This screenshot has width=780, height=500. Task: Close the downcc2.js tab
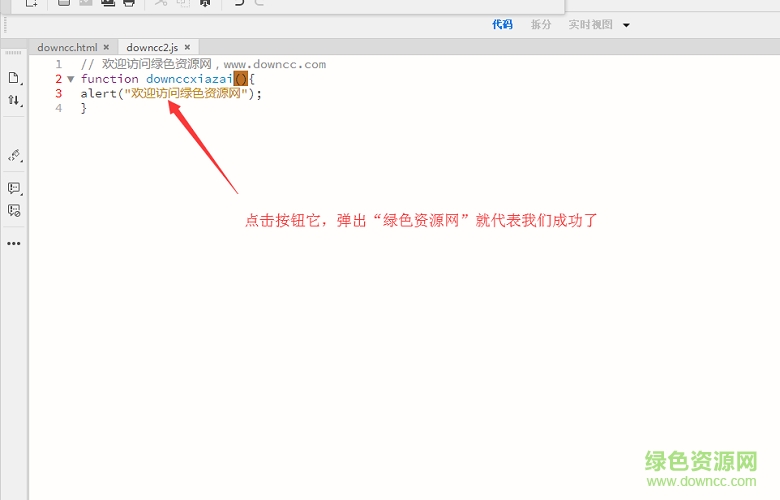pos(188,47)
